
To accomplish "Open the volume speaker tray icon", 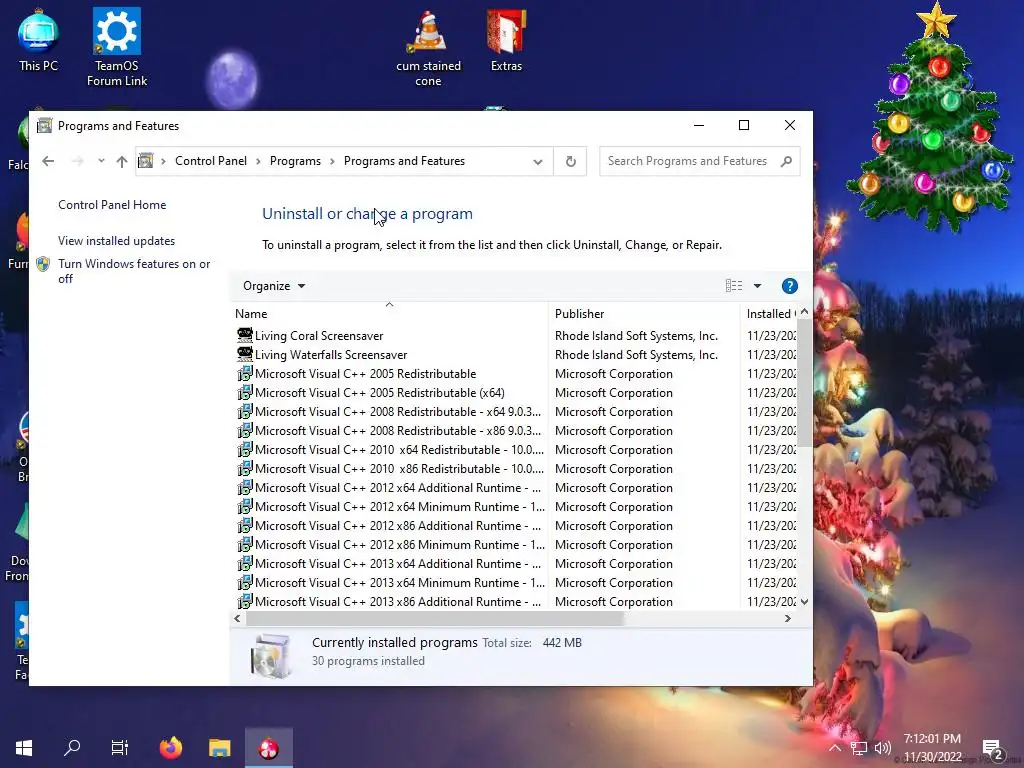I will (882, 748).
